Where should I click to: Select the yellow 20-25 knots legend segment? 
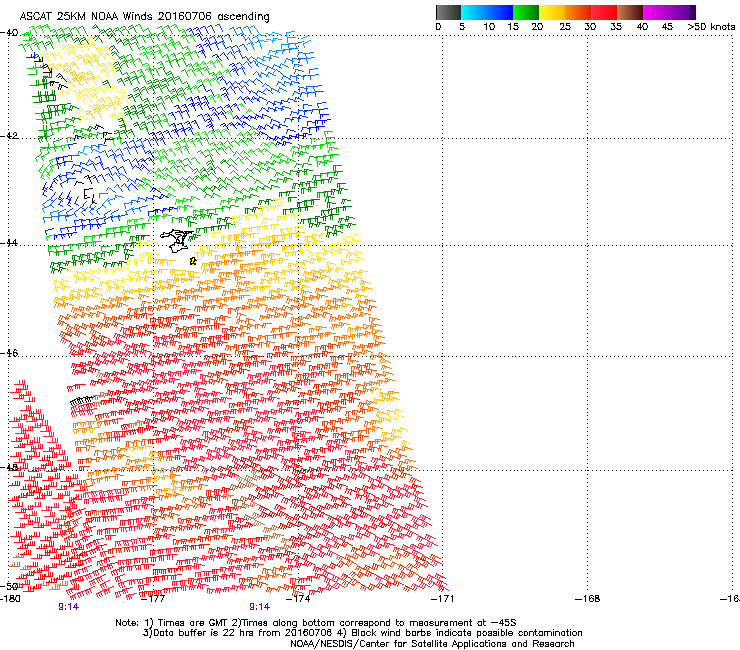[552, 12]
